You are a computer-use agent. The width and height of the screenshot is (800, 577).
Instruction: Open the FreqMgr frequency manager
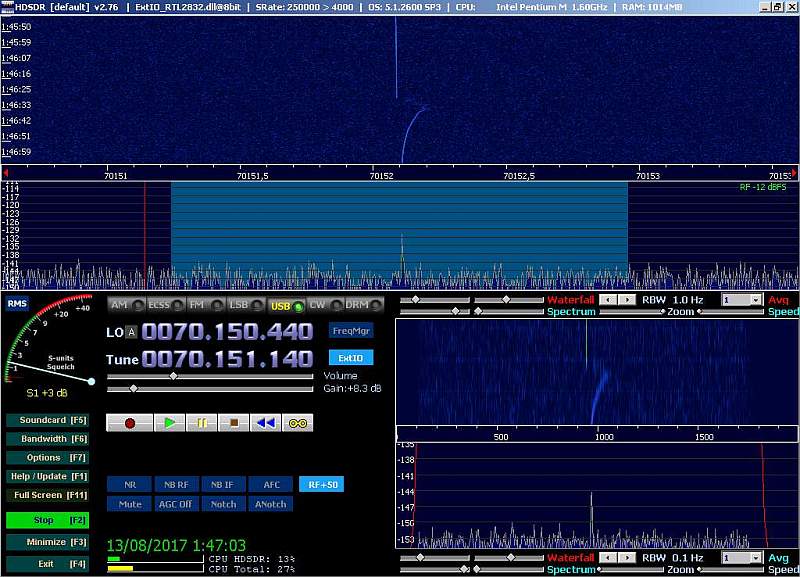click(x=350, y=331)
